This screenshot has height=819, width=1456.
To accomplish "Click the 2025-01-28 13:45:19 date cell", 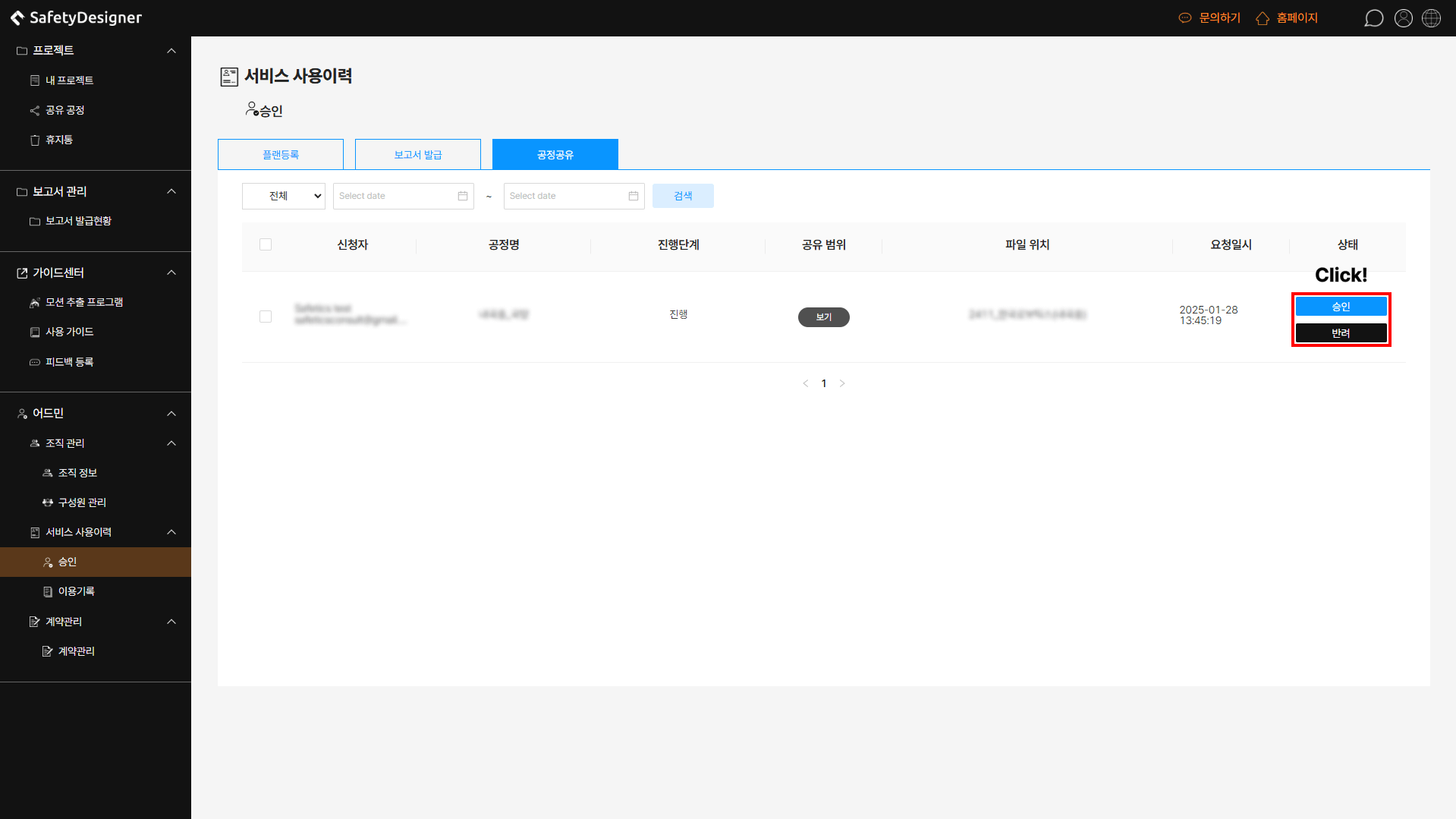I will tap(1209, 315).
